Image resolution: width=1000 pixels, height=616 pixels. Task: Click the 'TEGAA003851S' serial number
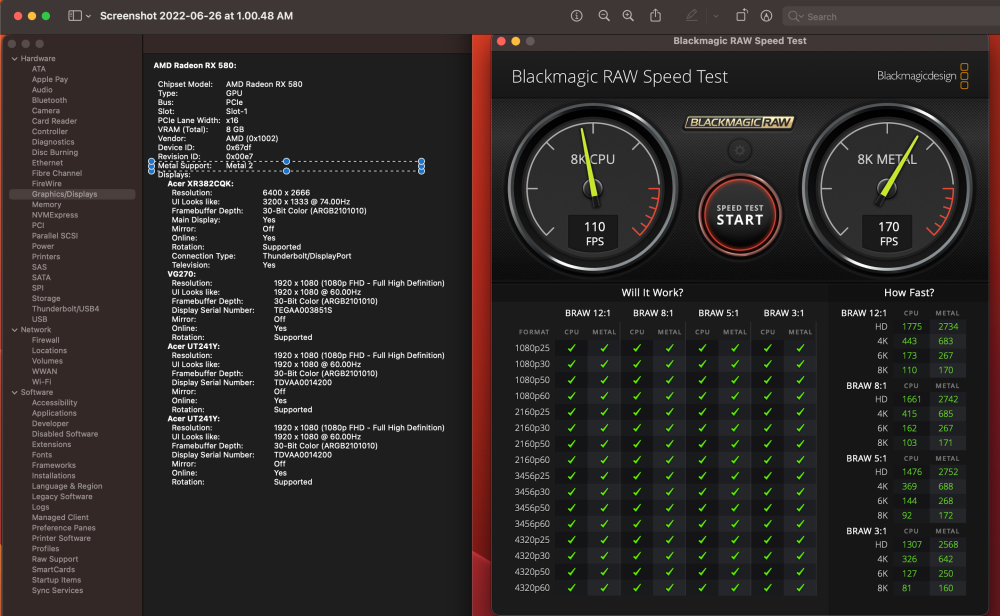coord(303,311)
